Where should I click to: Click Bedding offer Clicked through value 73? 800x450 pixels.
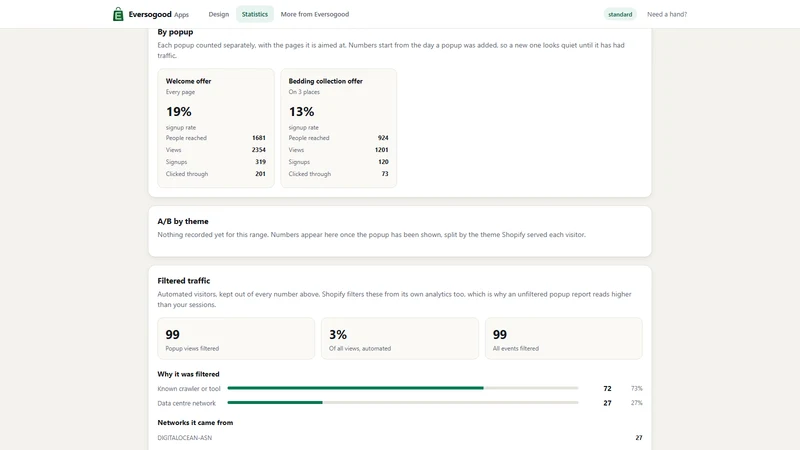[x=385, y=174]
